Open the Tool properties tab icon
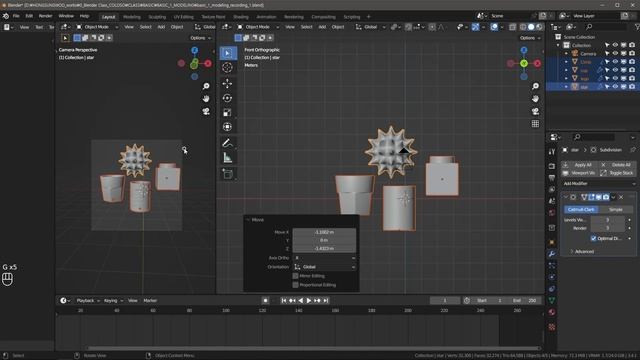Image resolution: width=640 pixels, height=360 pixels. [x=552, y=151]
